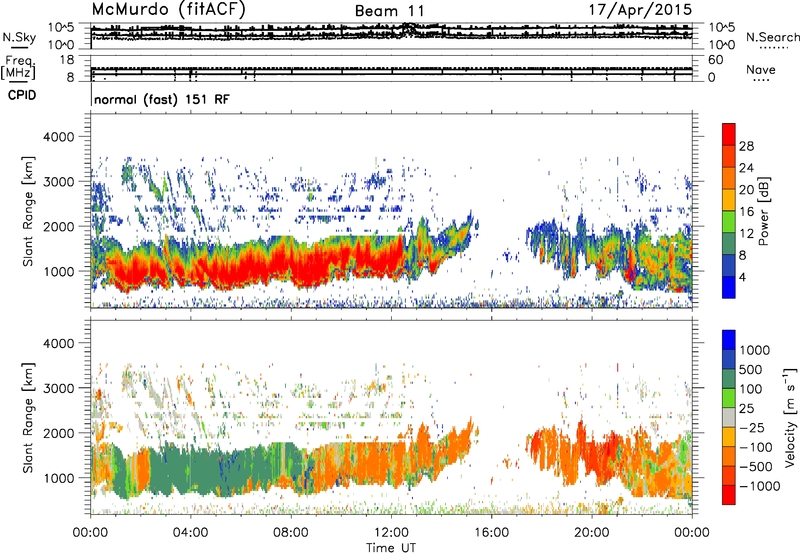Pick the bright blue bottom Power colorbar segment
800x554 pixels.
click(x=729, y=287)
